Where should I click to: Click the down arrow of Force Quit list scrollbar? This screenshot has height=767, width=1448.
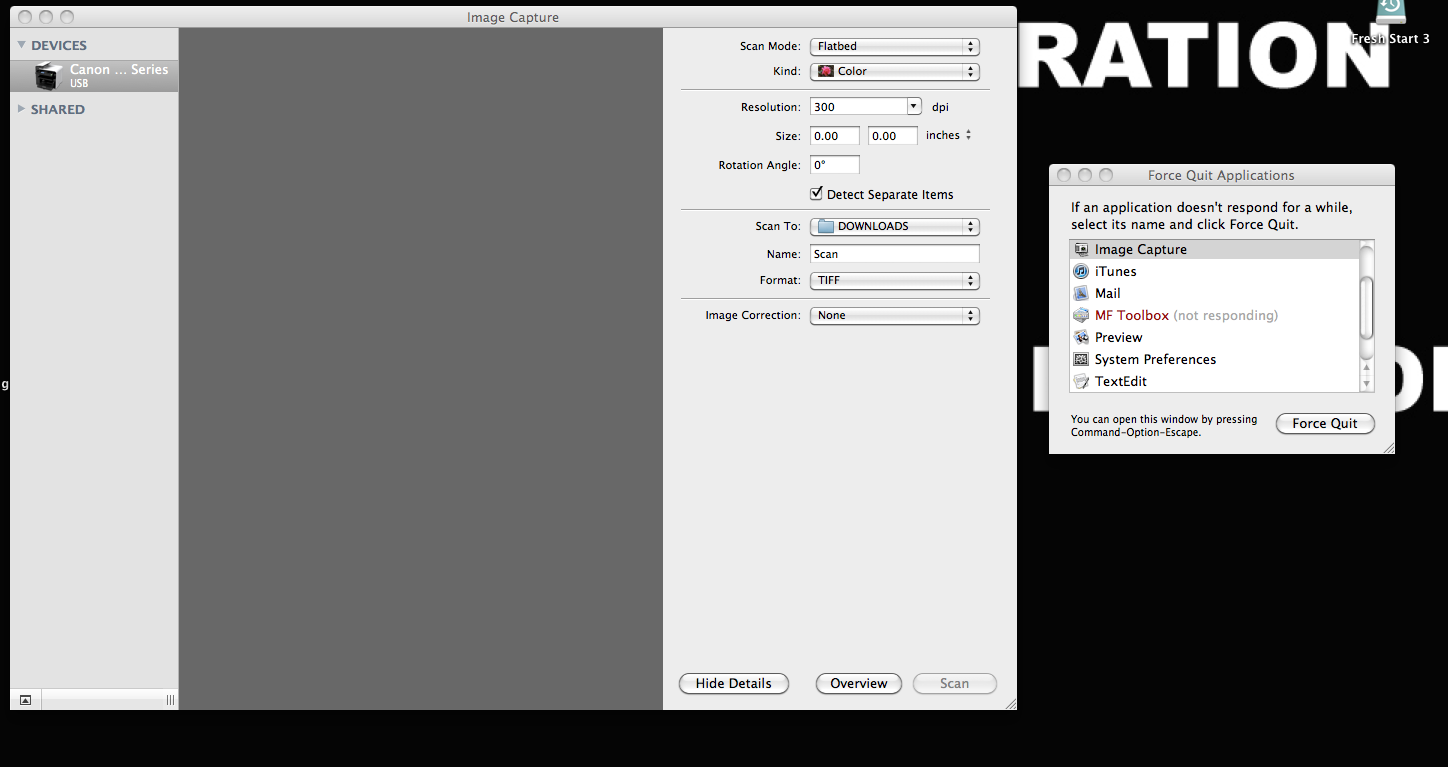1367,384
